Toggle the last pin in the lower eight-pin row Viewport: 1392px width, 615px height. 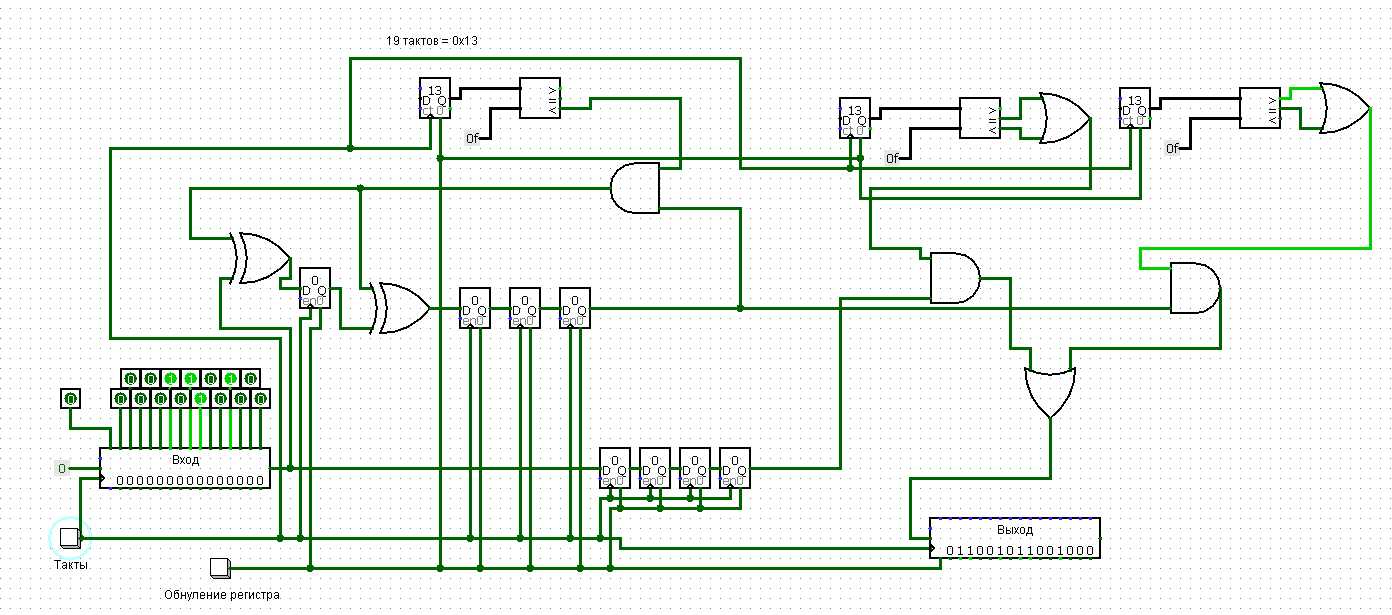point(260,398)
